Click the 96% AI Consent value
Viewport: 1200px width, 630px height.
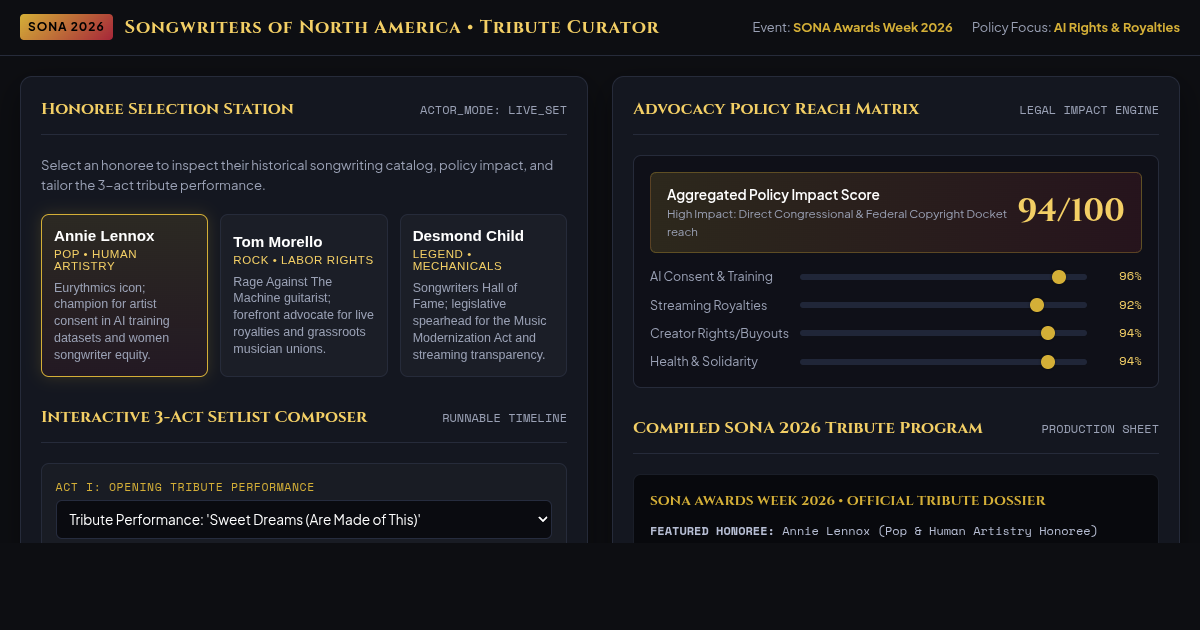(x=1130, y=277)
